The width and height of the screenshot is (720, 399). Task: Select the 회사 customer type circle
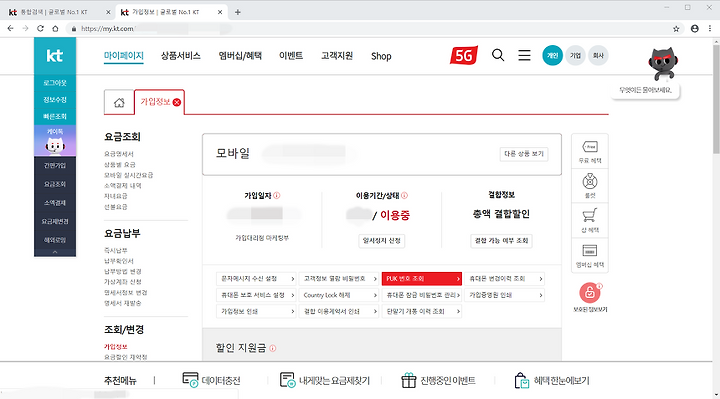(x=598, y=56)
